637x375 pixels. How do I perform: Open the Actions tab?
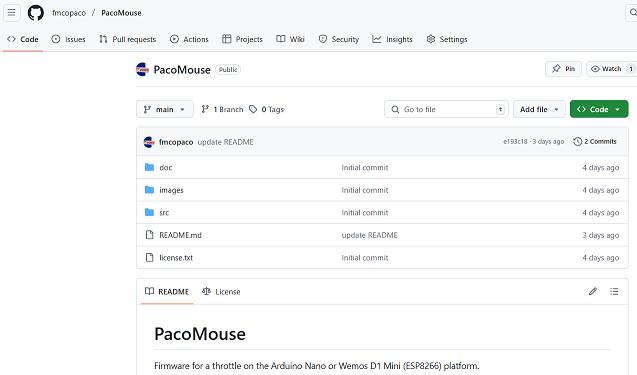[189, 39]
